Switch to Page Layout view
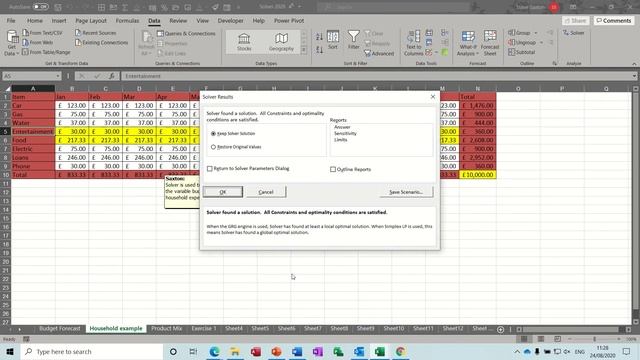Screen dimensions: 640x360 tap(540, 339)
